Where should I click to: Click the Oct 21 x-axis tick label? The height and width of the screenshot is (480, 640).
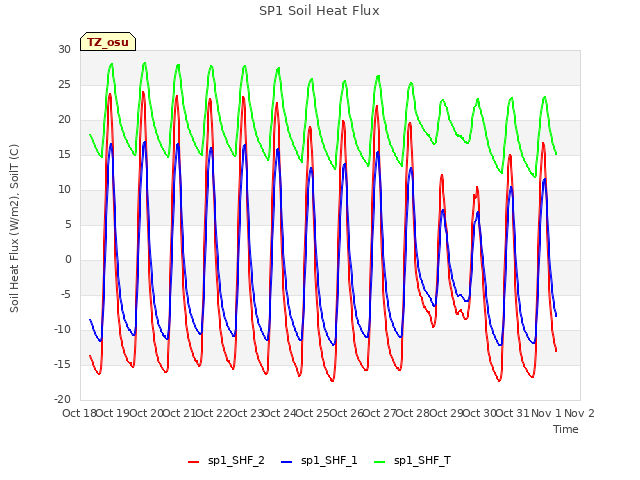pyautogui.click(x=179, y=413)
